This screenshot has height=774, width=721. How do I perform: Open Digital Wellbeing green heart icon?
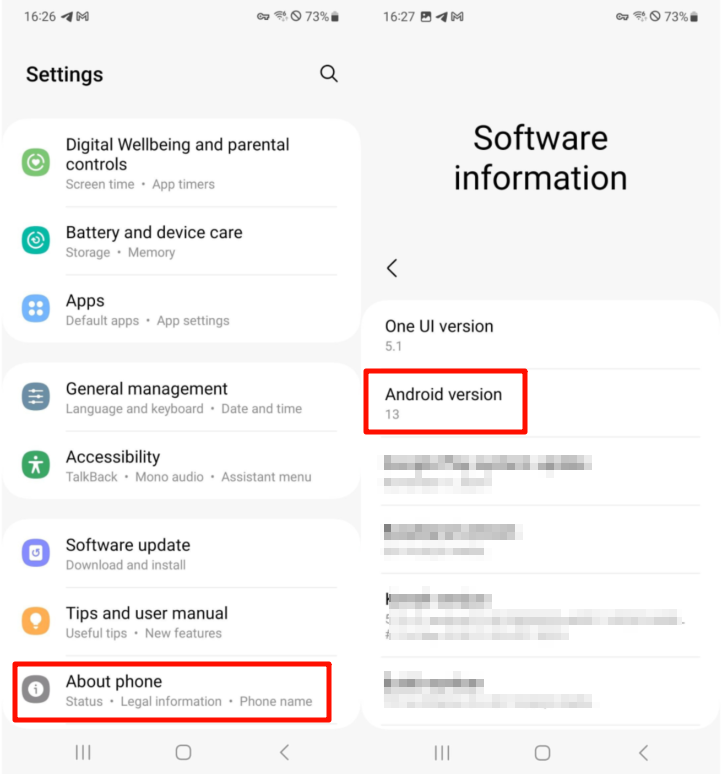pos(36,162)
